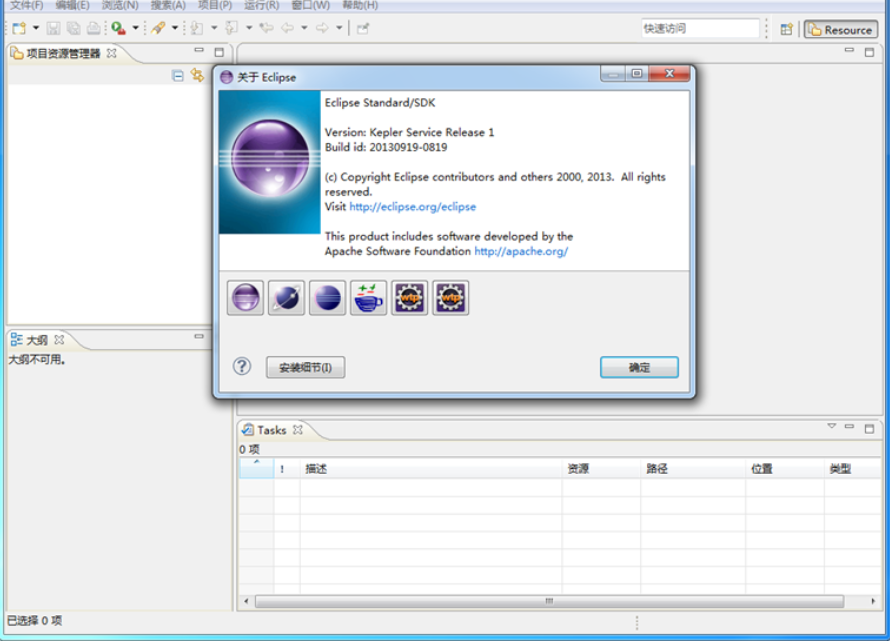This screenshot has height=641, width=890.
Task: Sort tasks by 路径 column header
Action: (693, 469)
